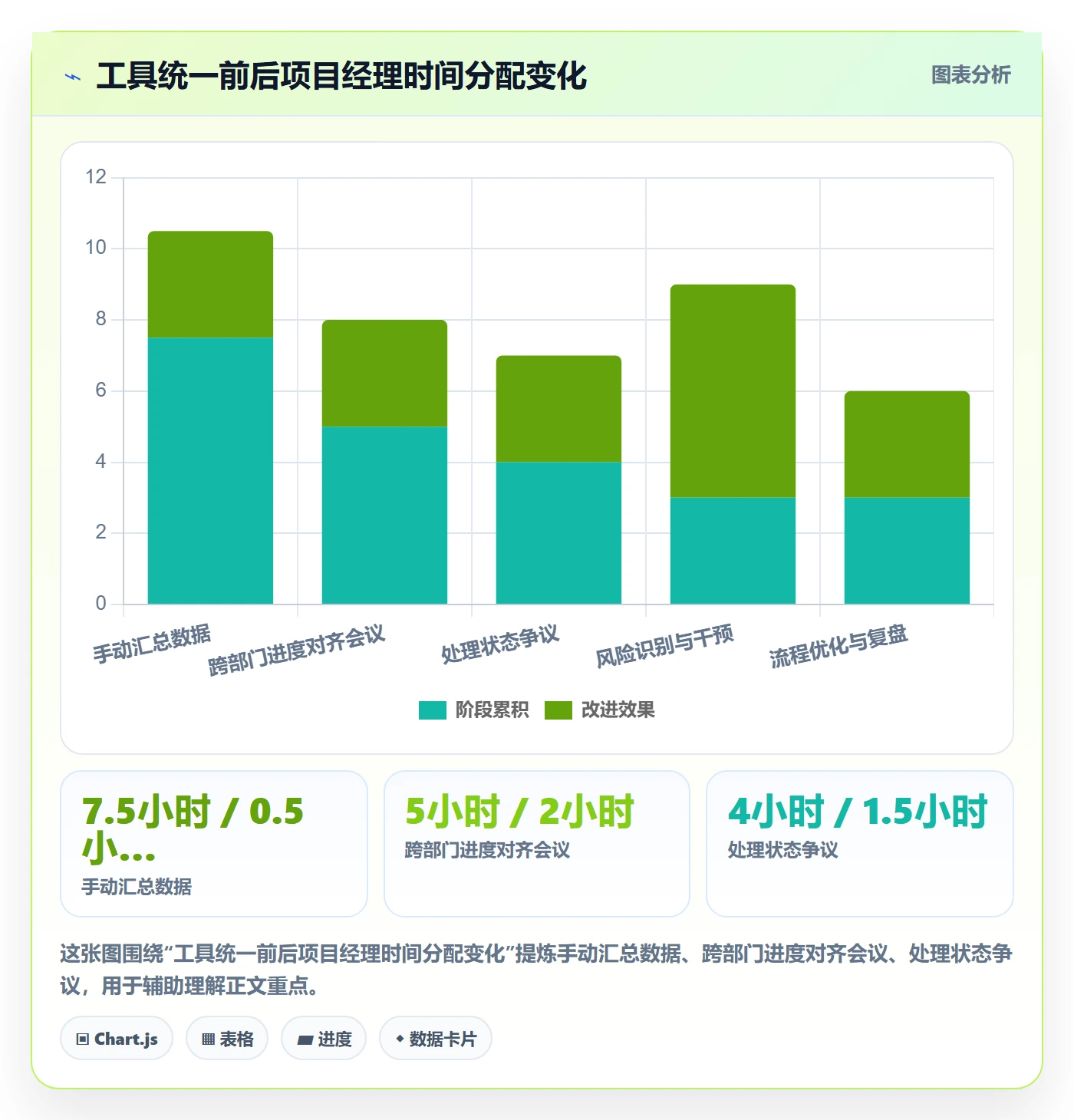Click 跨部门进度对齐会议 caption in second card

point(487,850)
